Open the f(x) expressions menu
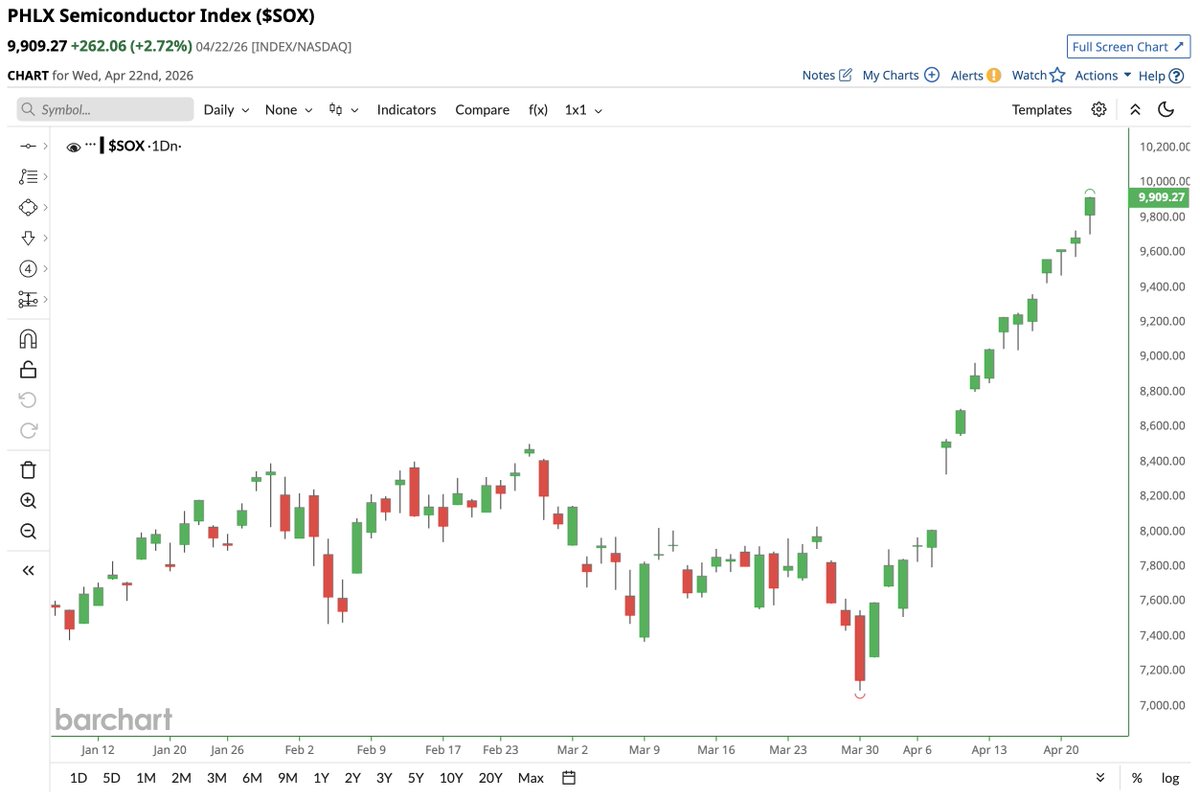Viewport: 1200px width, 799px height. 538,110
